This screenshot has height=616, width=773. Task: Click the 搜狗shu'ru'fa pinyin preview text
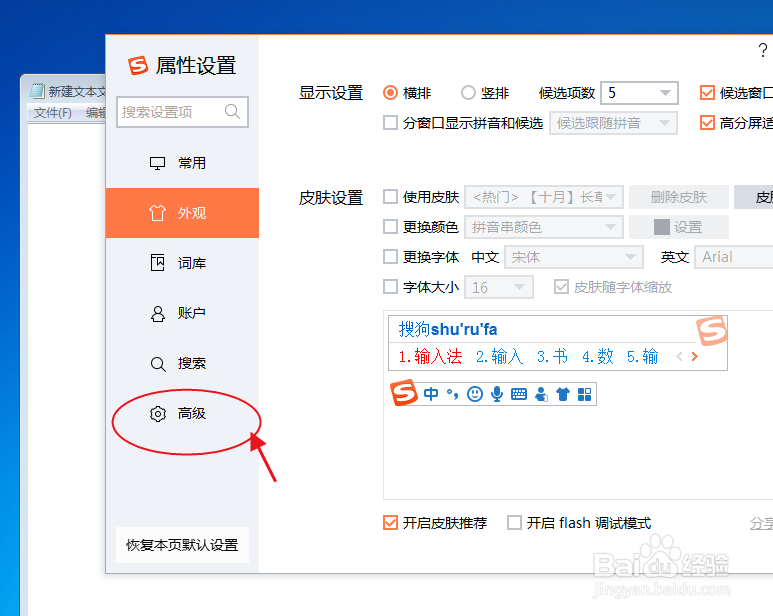[x=448, y=329]
